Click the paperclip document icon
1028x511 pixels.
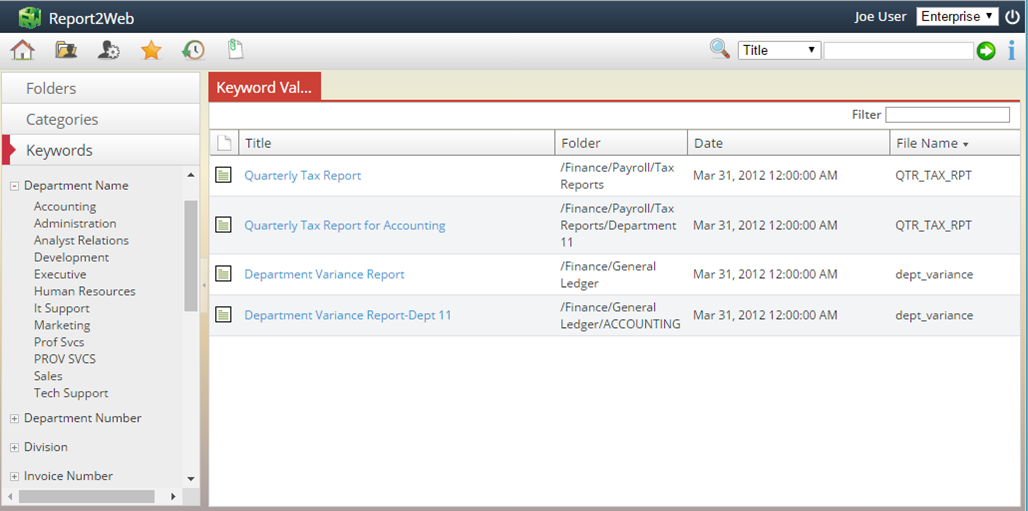pos(235,49)
